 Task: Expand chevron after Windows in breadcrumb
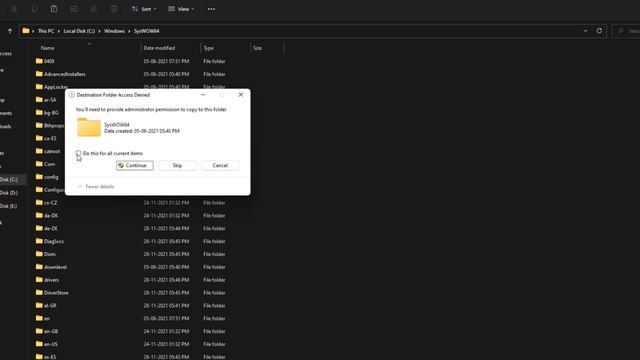coord(129,31)
